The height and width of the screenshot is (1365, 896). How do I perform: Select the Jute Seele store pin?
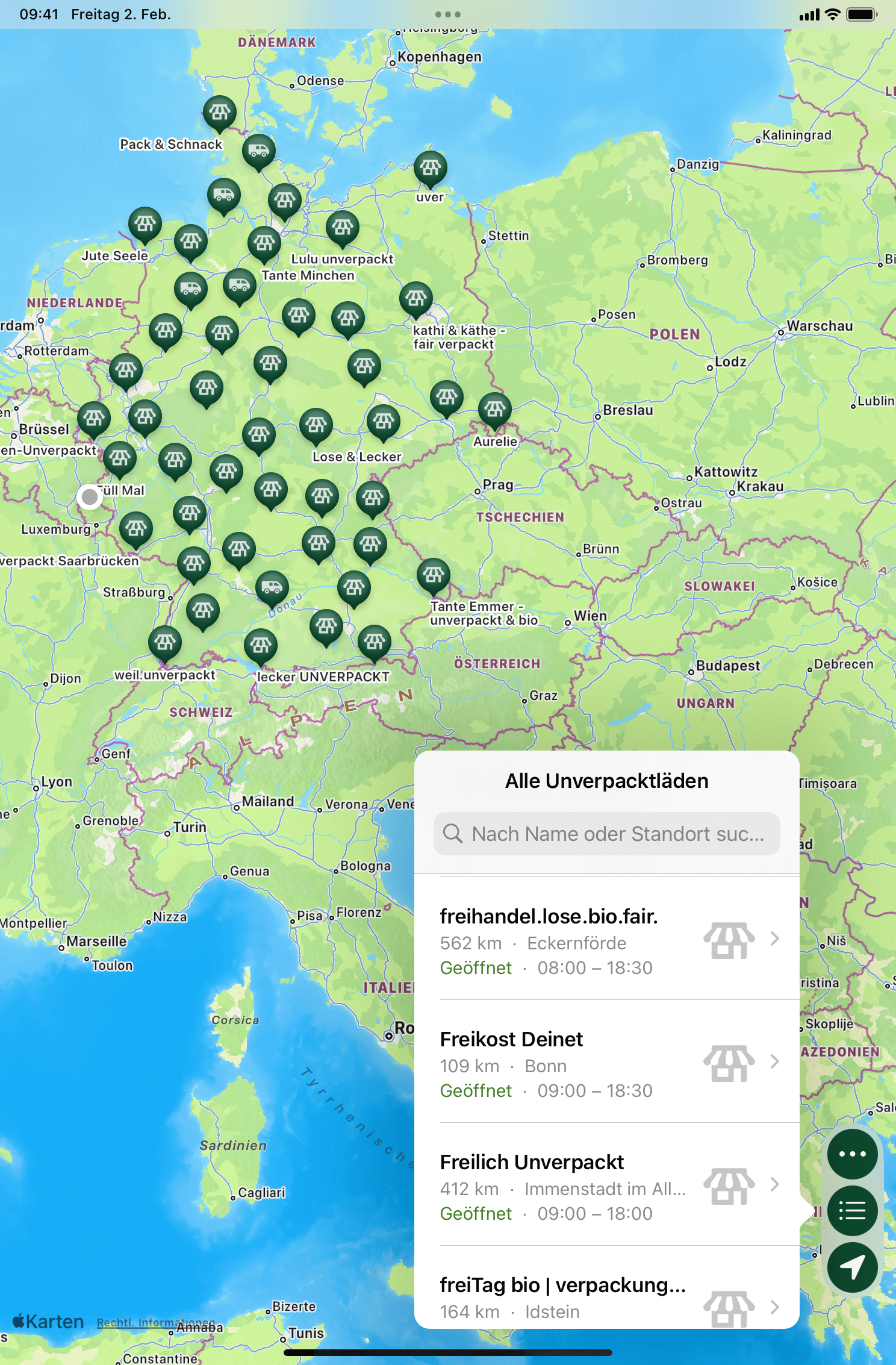coord(145,224)
